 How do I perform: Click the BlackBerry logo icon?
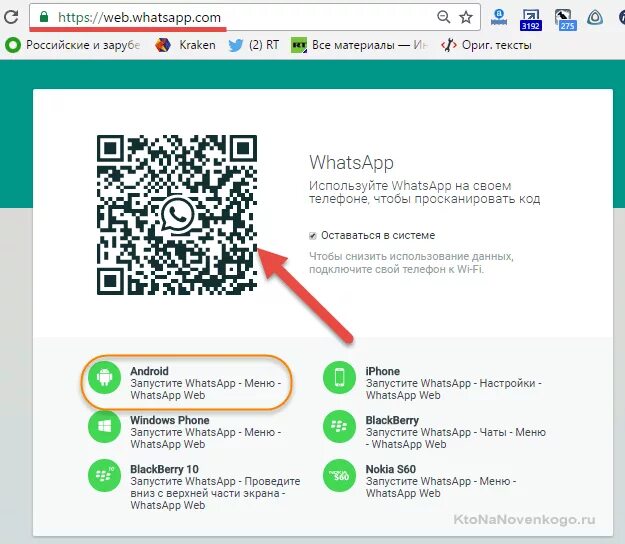pos(339,426)
